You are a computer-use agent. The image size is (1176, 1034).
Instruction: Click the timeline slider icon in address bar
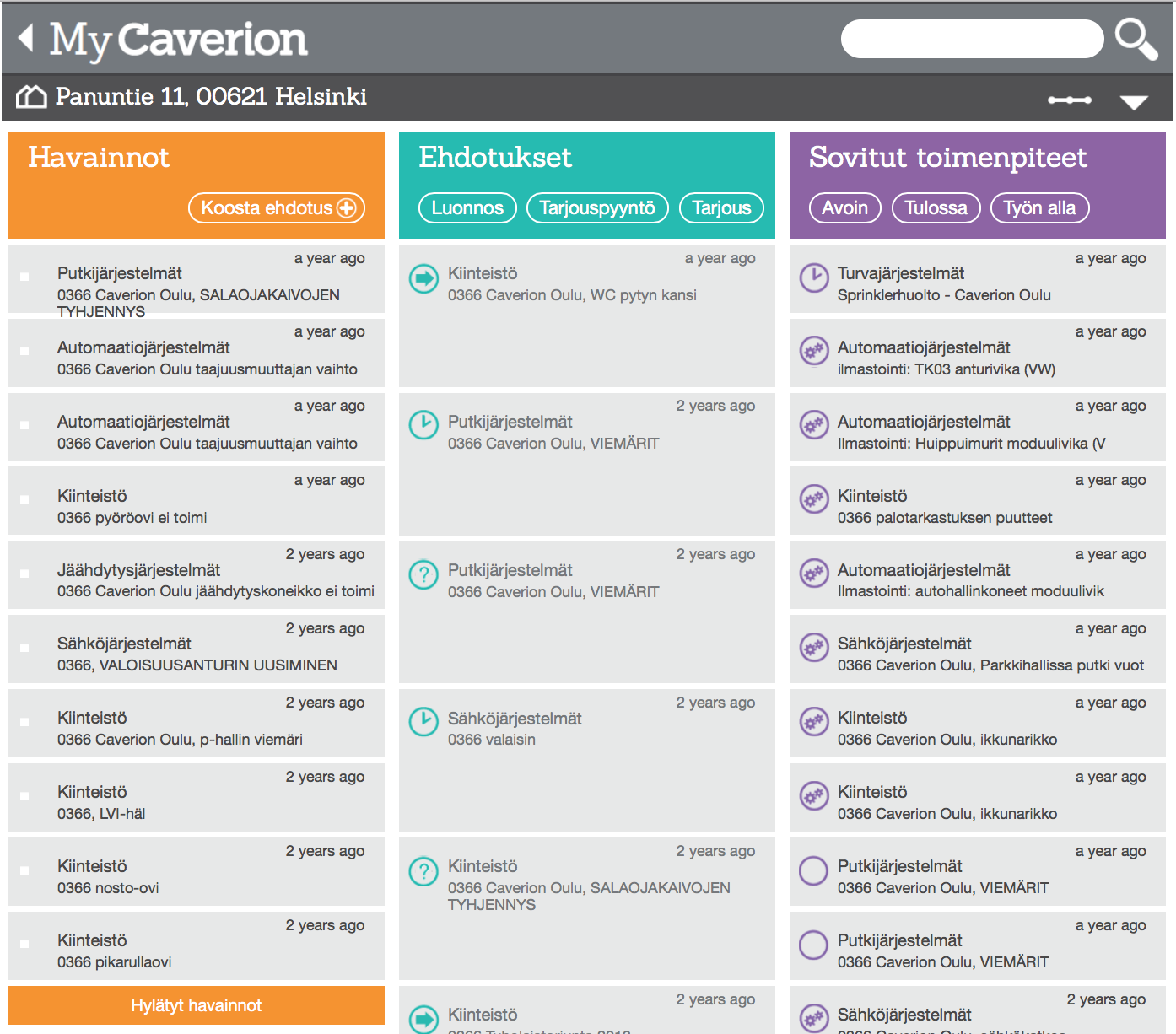1070,100
